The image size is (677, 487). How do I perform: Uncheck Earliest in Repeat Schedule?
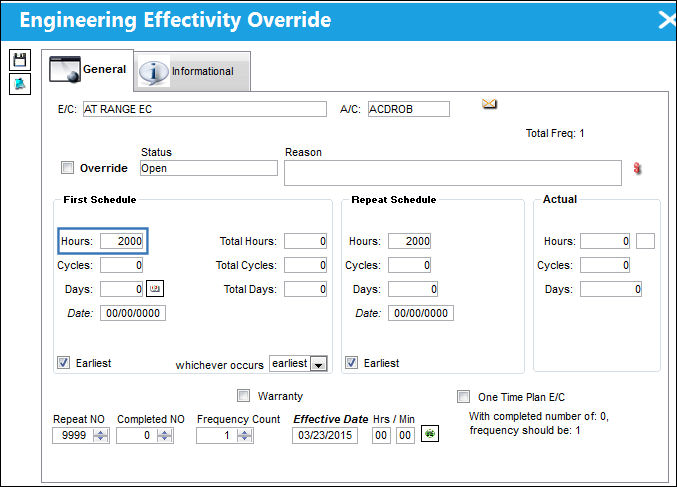351,362
